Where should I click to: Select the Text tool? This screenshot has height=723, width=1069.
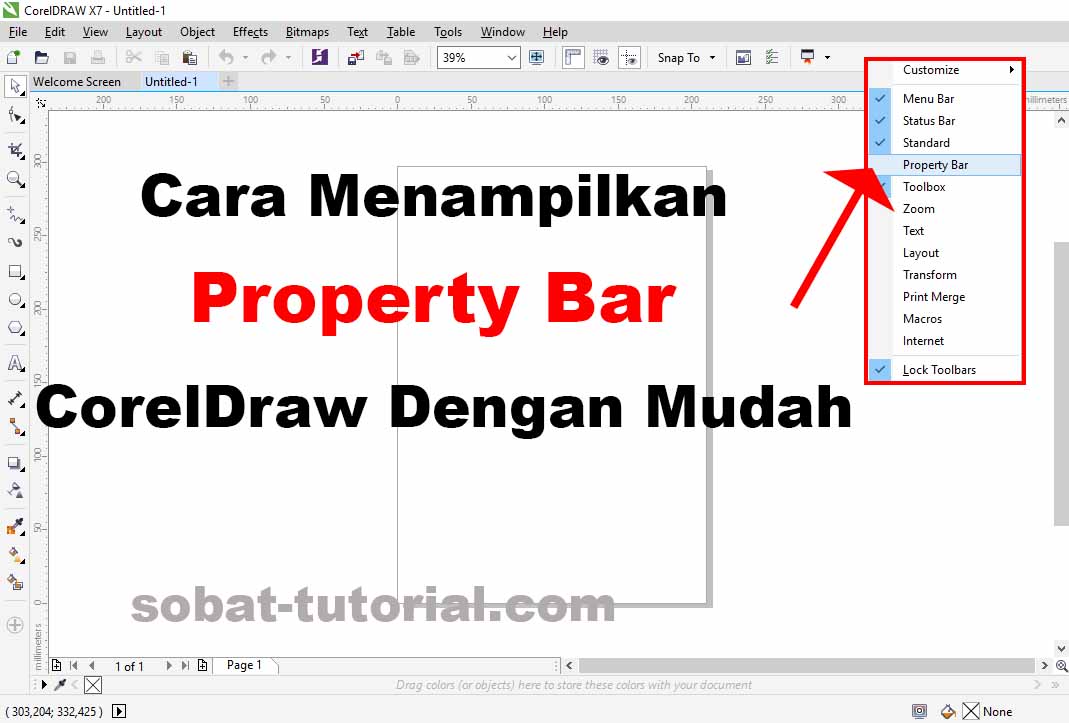point(15,362)
